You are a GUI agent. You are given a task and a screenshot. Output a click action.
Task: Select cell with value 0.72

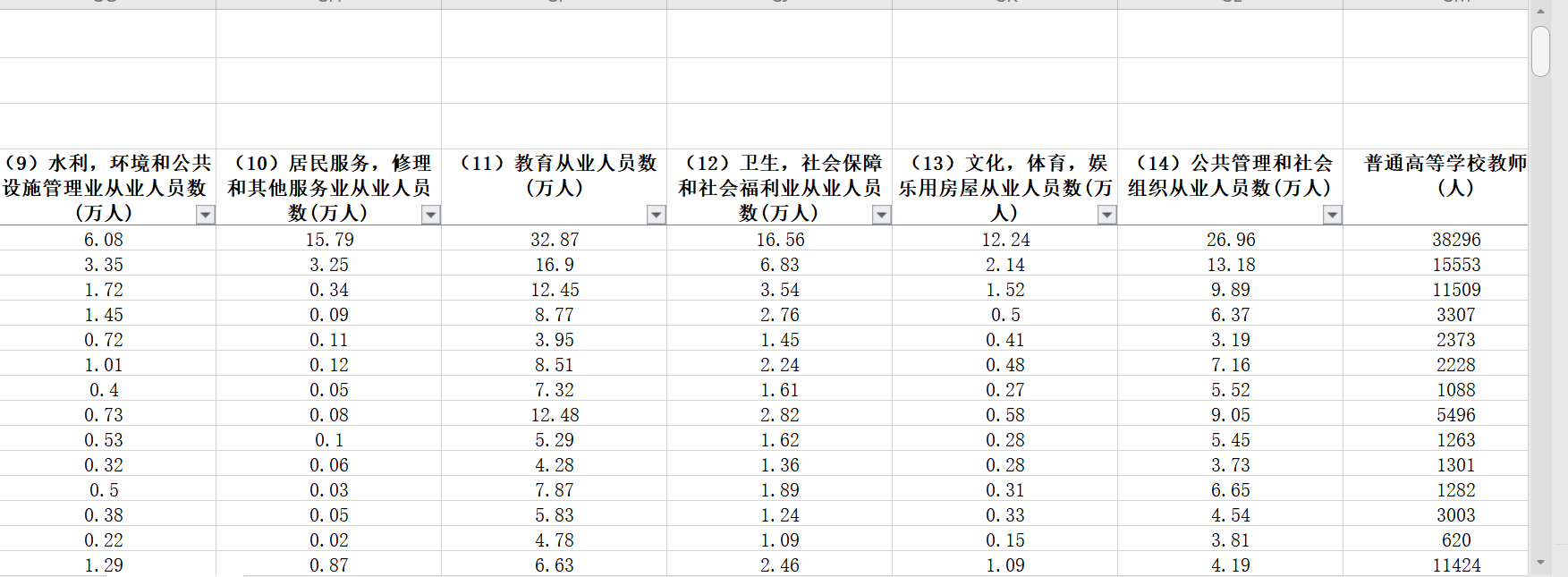coord(107,340)
